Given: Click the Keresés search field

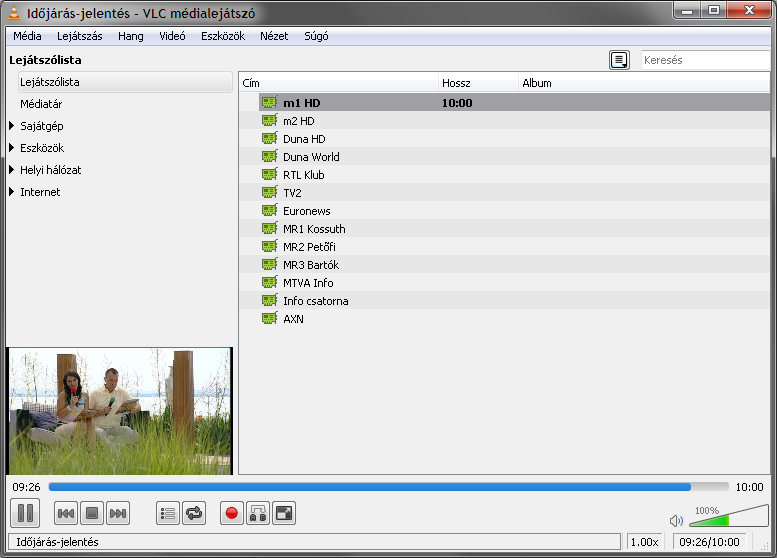Looking at the screenshot, I should 706,60.
